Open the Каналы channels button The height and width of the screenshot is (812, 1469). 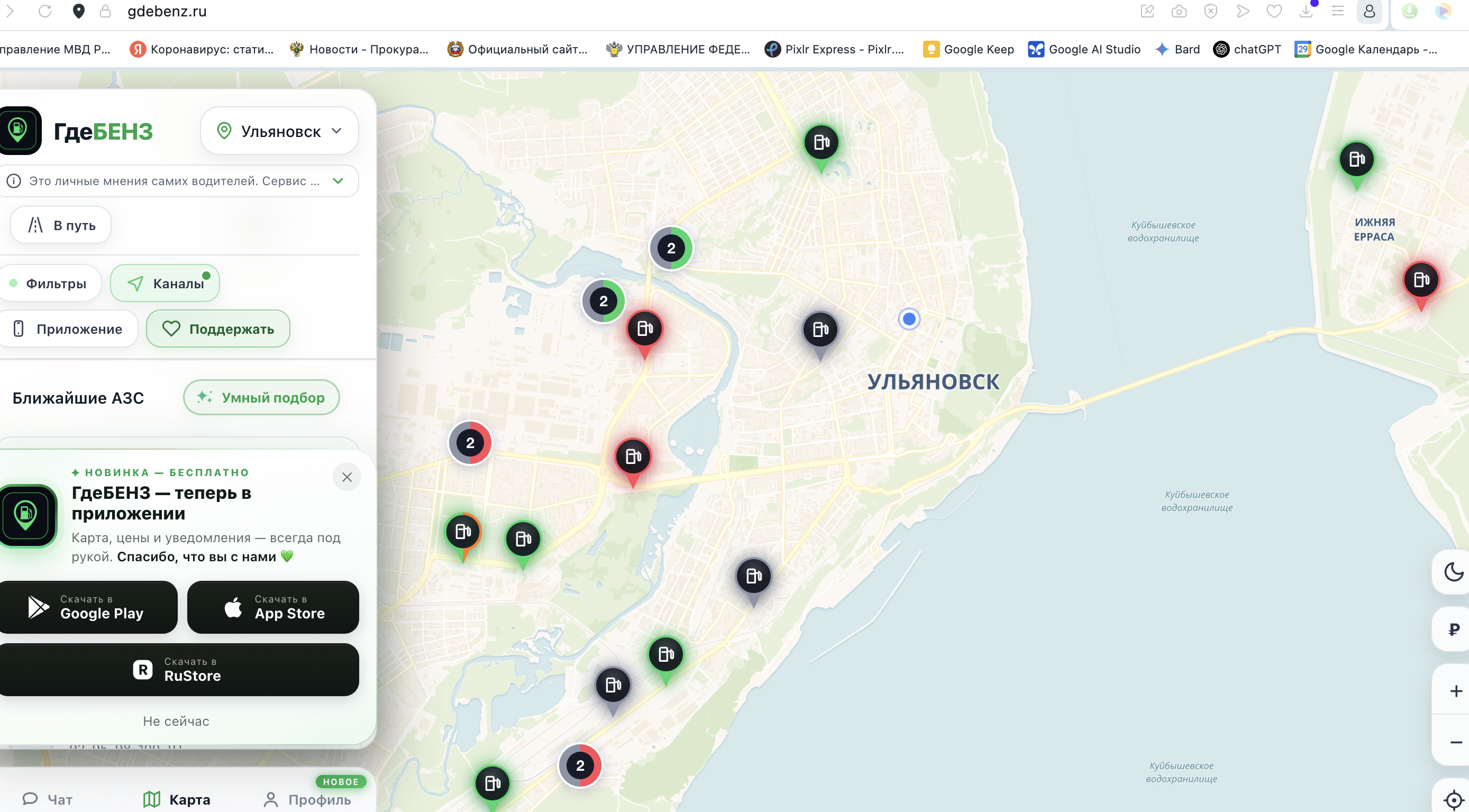pyautogui.click(x=165, y=284)
